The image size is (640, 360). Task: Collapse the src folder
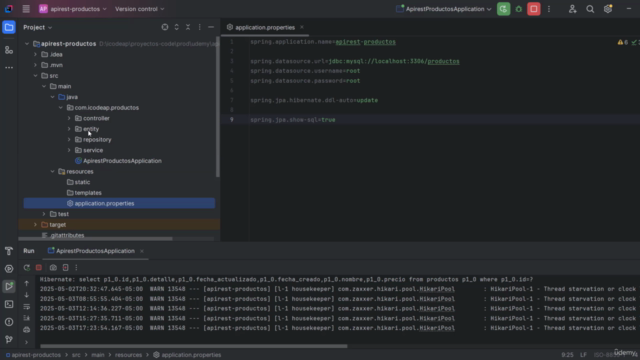click(x=35, y=76)
